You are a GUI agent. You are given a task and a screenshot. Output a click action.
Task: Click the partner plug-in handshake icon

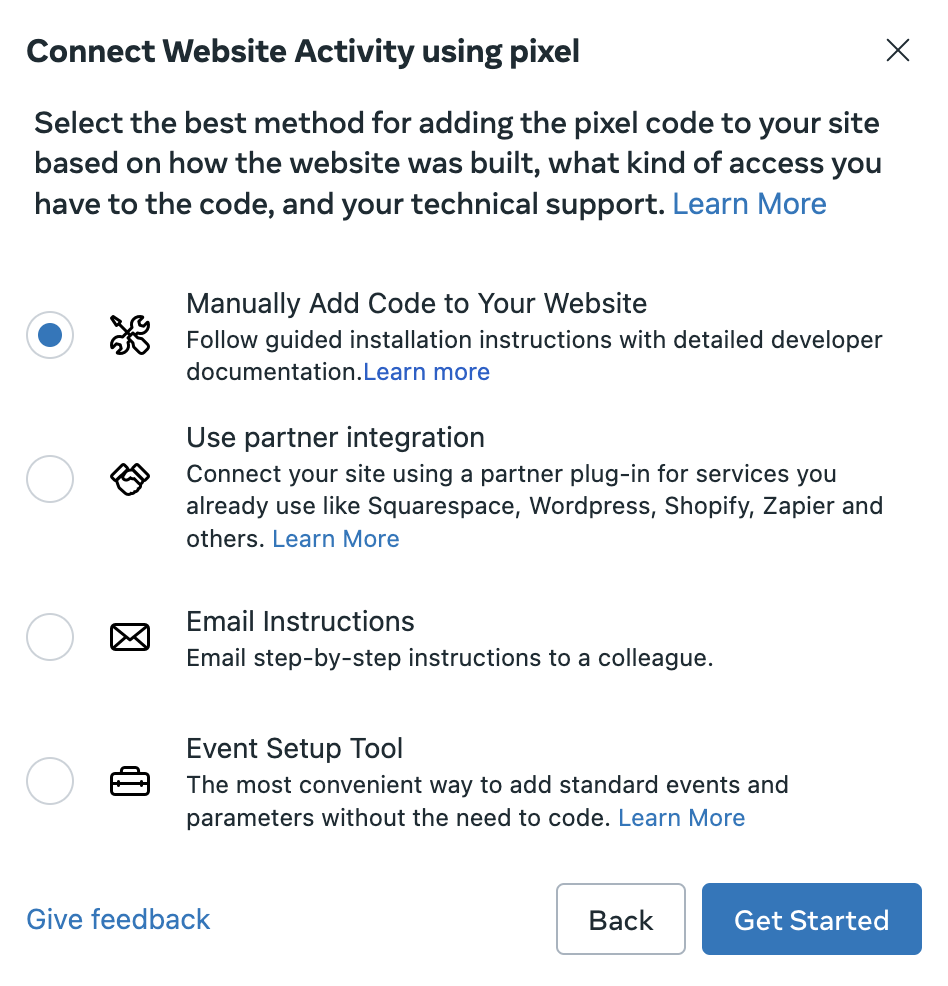pyautogui.click(x=130, y=479)
